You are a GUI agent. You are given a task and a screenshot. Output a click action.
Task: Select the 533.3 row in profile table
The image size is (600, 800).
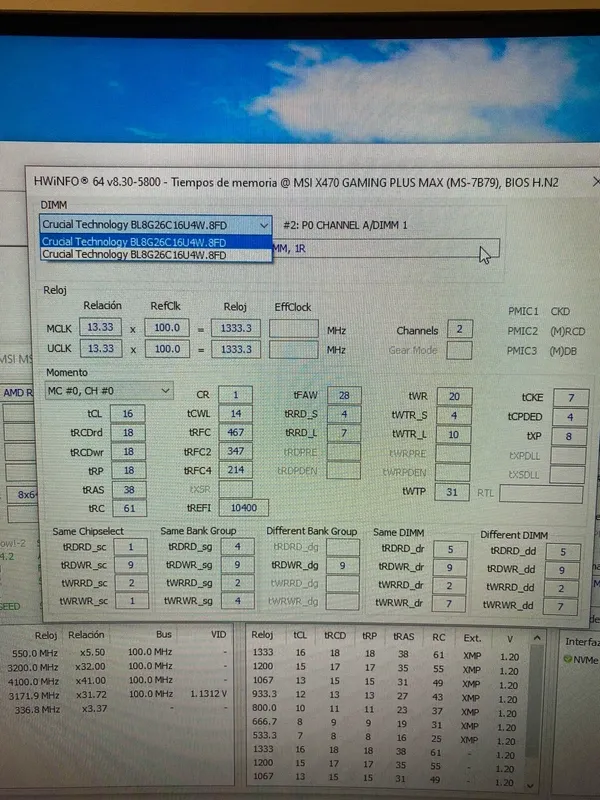tap(384, 737)
